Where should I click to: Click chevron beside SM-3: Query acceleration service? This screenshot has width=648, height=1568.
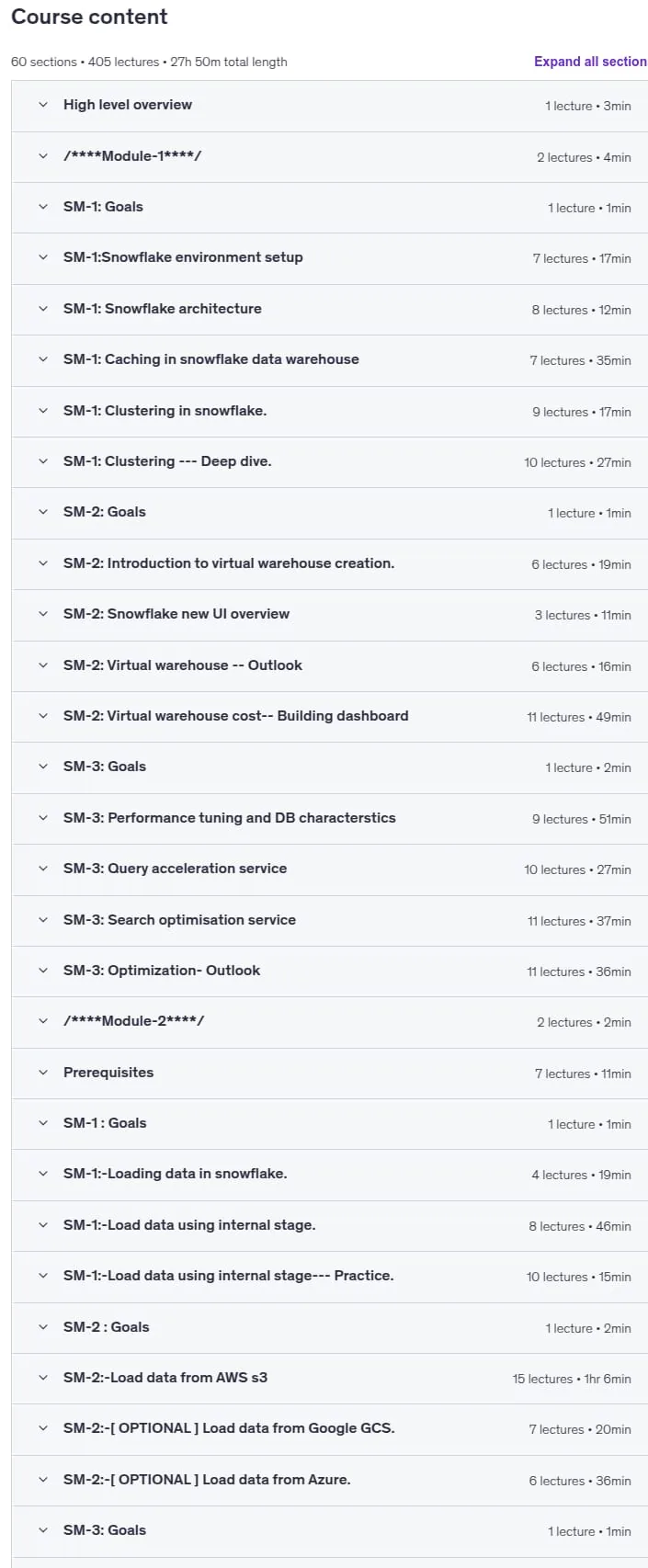click(x=42, y=869)
